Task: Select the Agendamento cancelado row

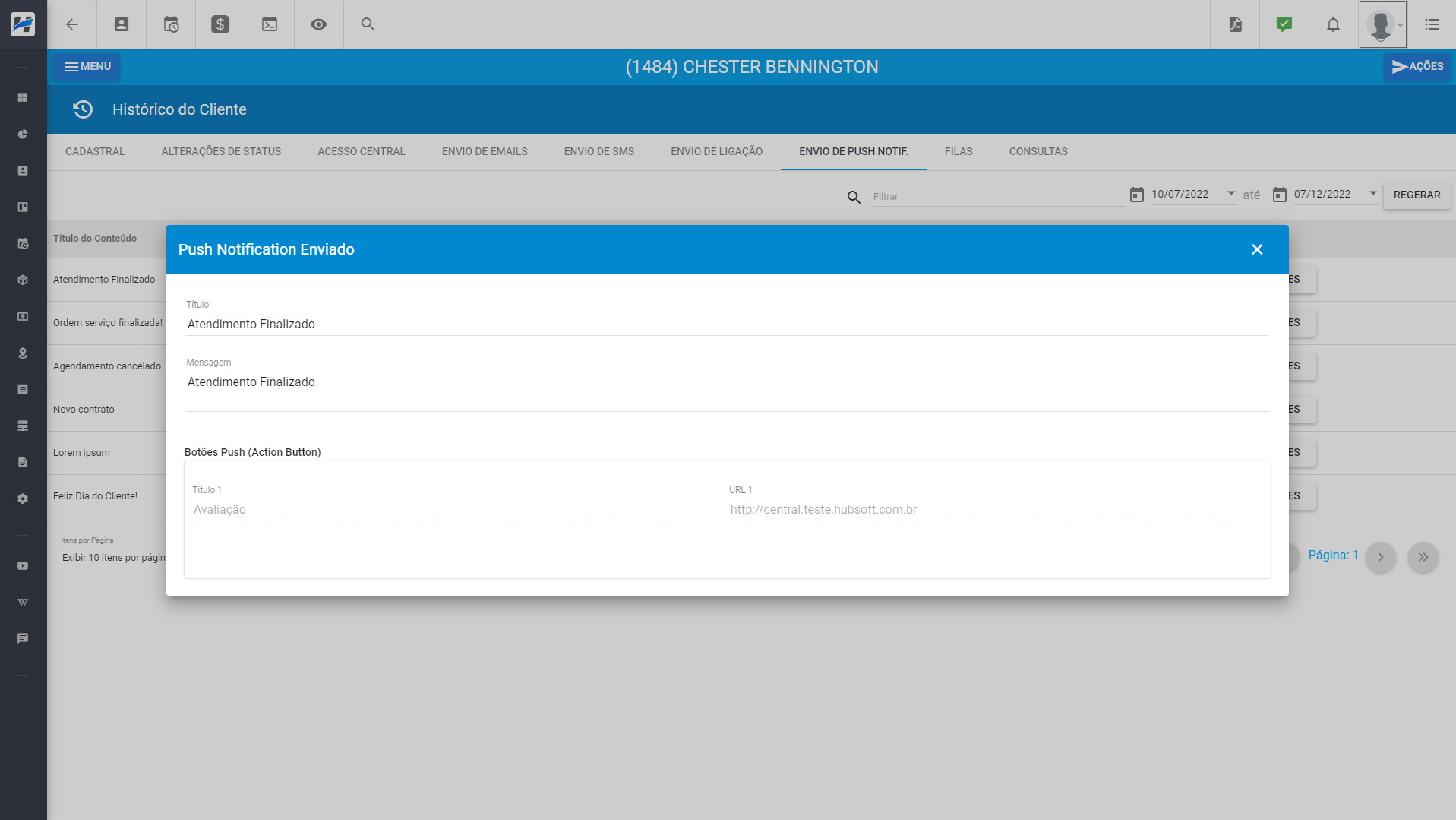Action: point(107,366)
